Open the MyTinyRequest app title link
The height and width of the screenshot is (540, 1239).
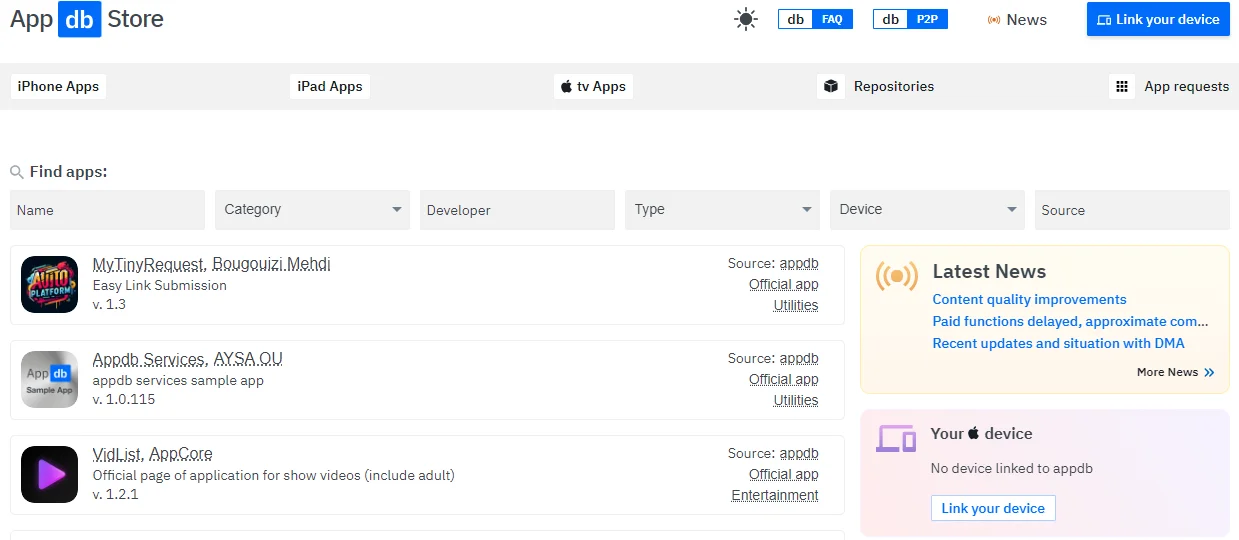point(149,264)
